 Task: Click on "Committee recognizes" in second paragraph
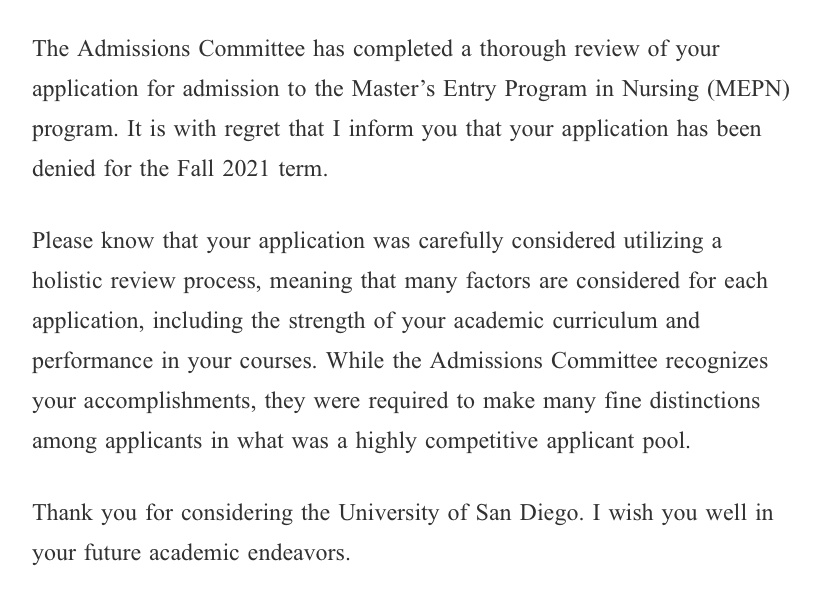click(x=659, y=361)
